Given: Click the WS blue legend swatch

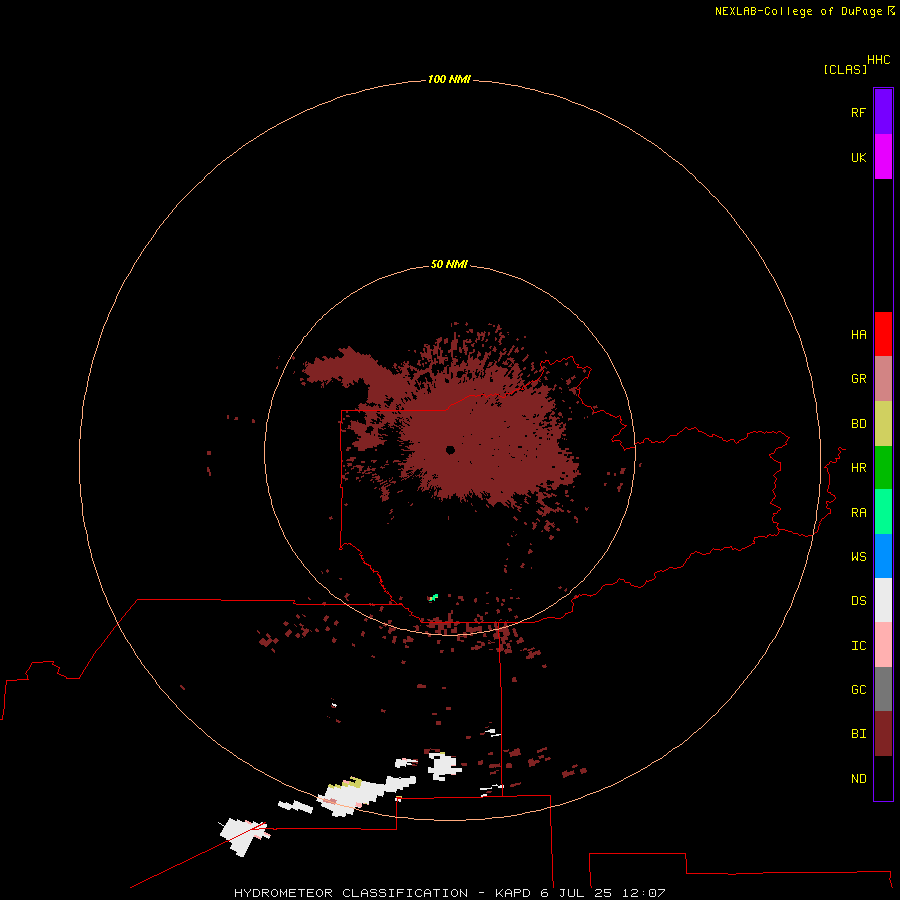Looking at the screenshot, I should click(883, 556).
